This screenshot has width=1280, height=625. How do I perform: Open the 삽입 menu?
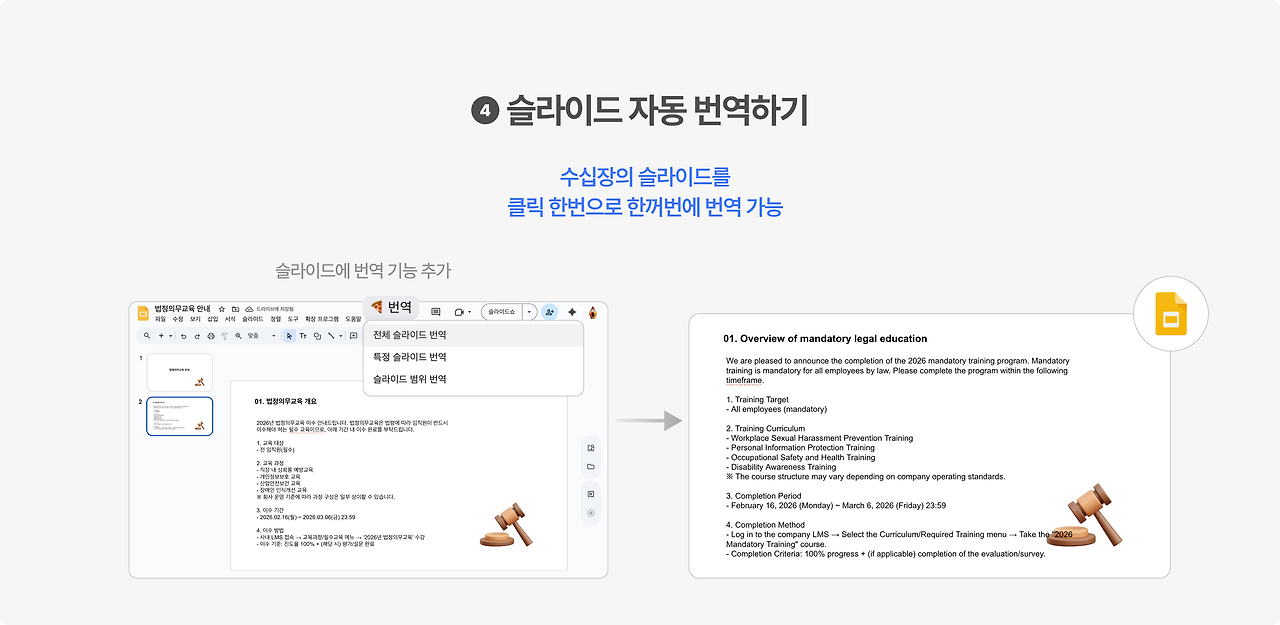pyautogui.click(x=212, y=319)
